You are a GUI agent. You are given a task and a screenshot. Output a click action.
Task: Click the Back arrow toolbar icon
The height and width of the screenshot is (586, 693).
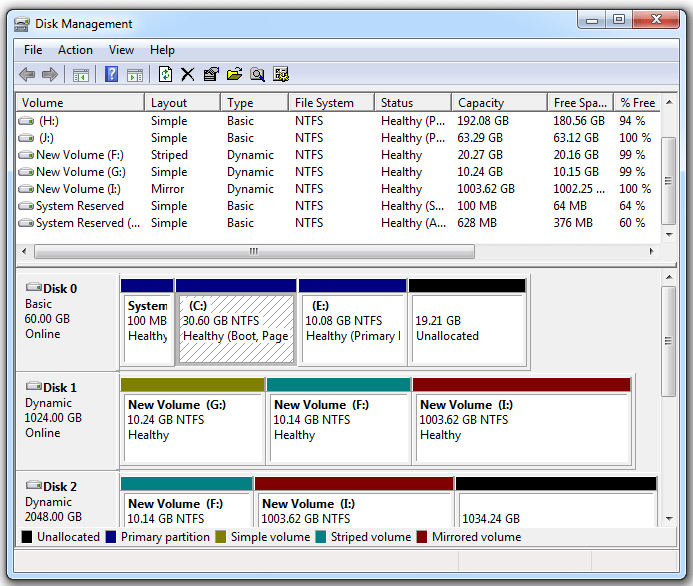tap(27, 74)
